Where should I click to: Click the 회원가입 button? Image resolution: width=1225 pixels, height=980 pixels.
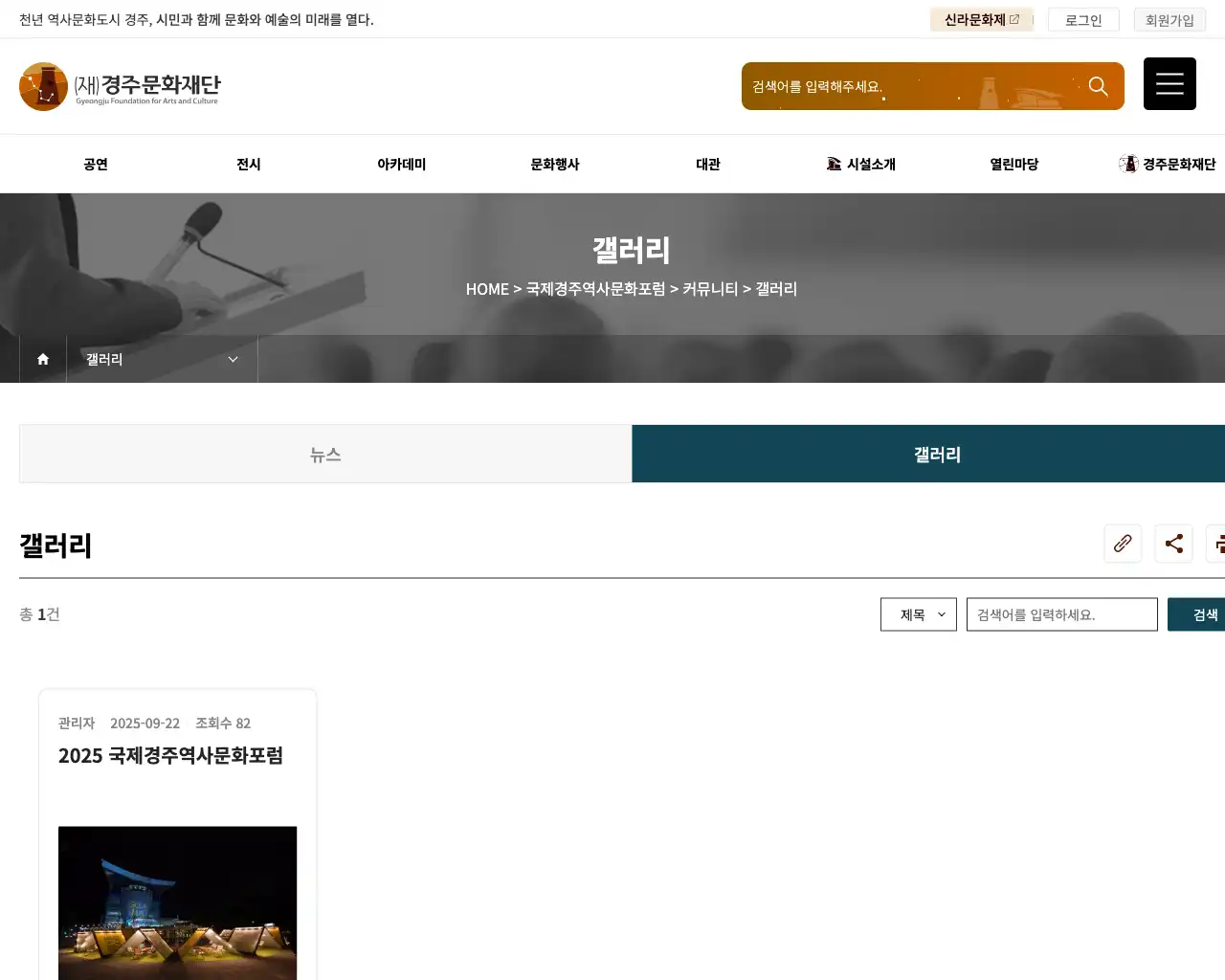point(1169,19)
